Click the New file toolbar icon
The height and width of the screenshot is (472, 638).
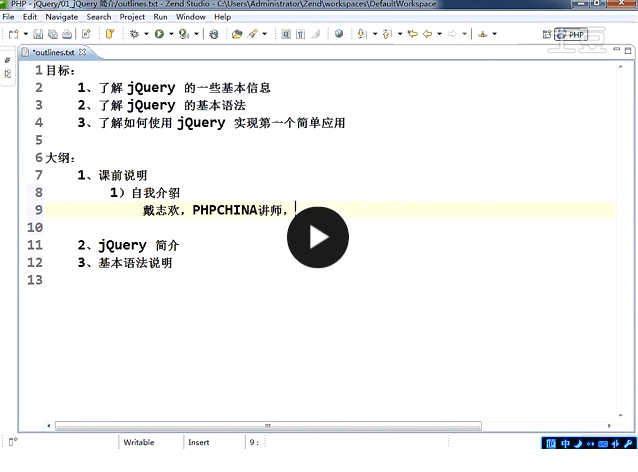point(13,34)
